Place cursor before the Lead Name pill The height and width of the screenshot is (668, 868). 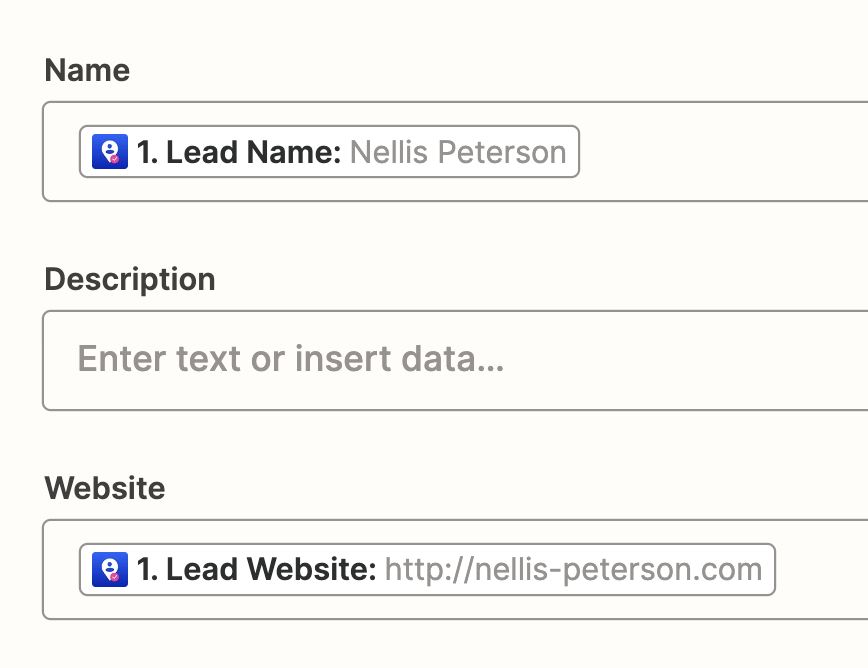[61, 152]
